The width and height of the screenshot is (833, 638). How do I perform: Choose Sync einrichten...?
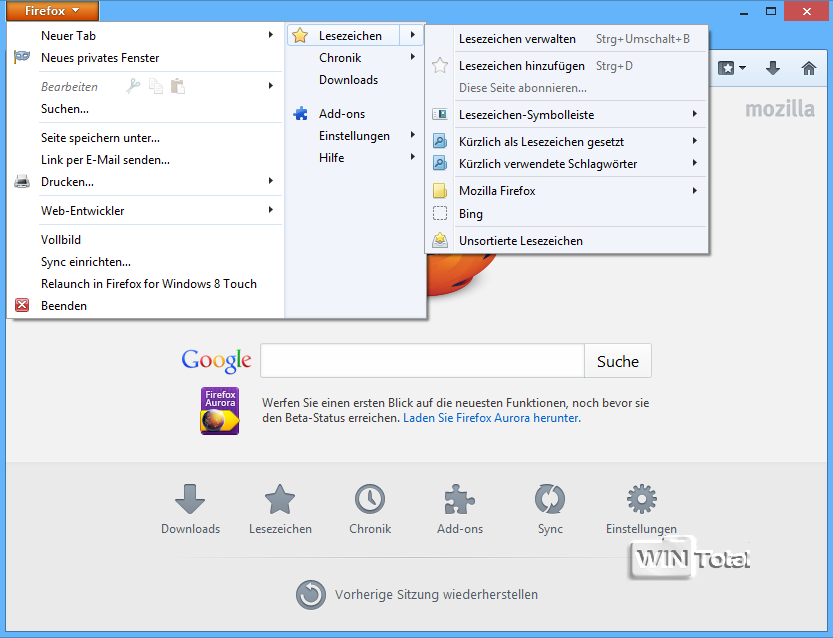tap(86, 262)
